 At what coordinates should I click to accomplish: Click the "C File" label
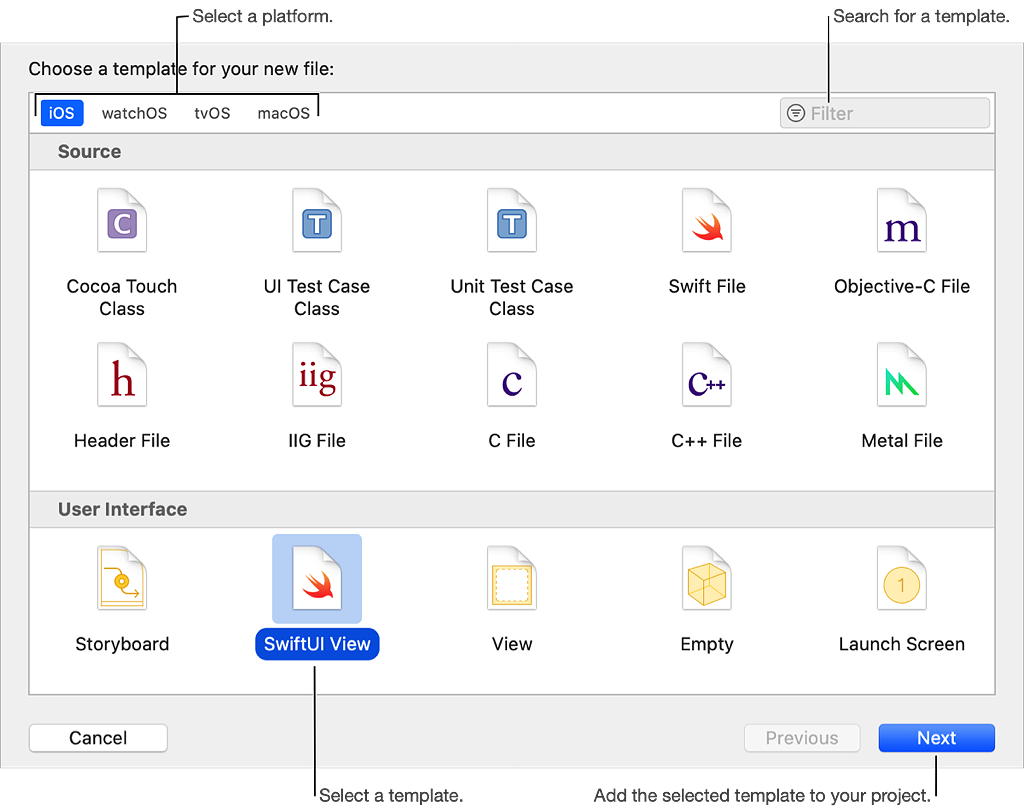click(x=512, y=441)
